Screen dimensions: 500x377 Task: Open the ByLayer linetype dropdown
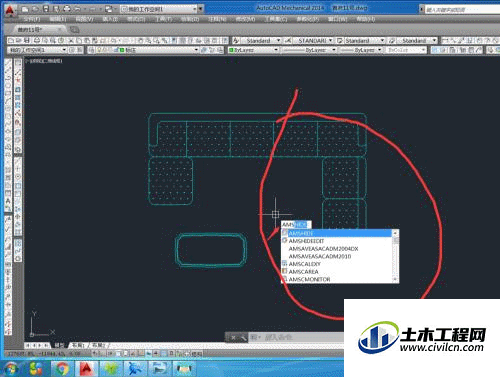(309, 50)
